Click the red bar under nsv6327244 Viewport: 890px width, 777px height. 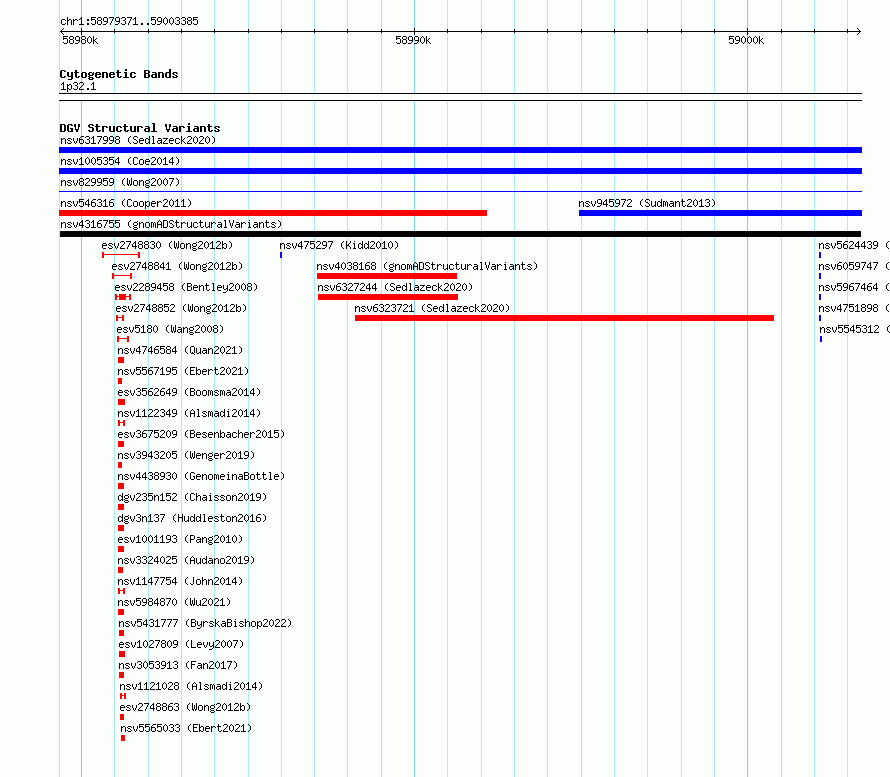(388, 297)
